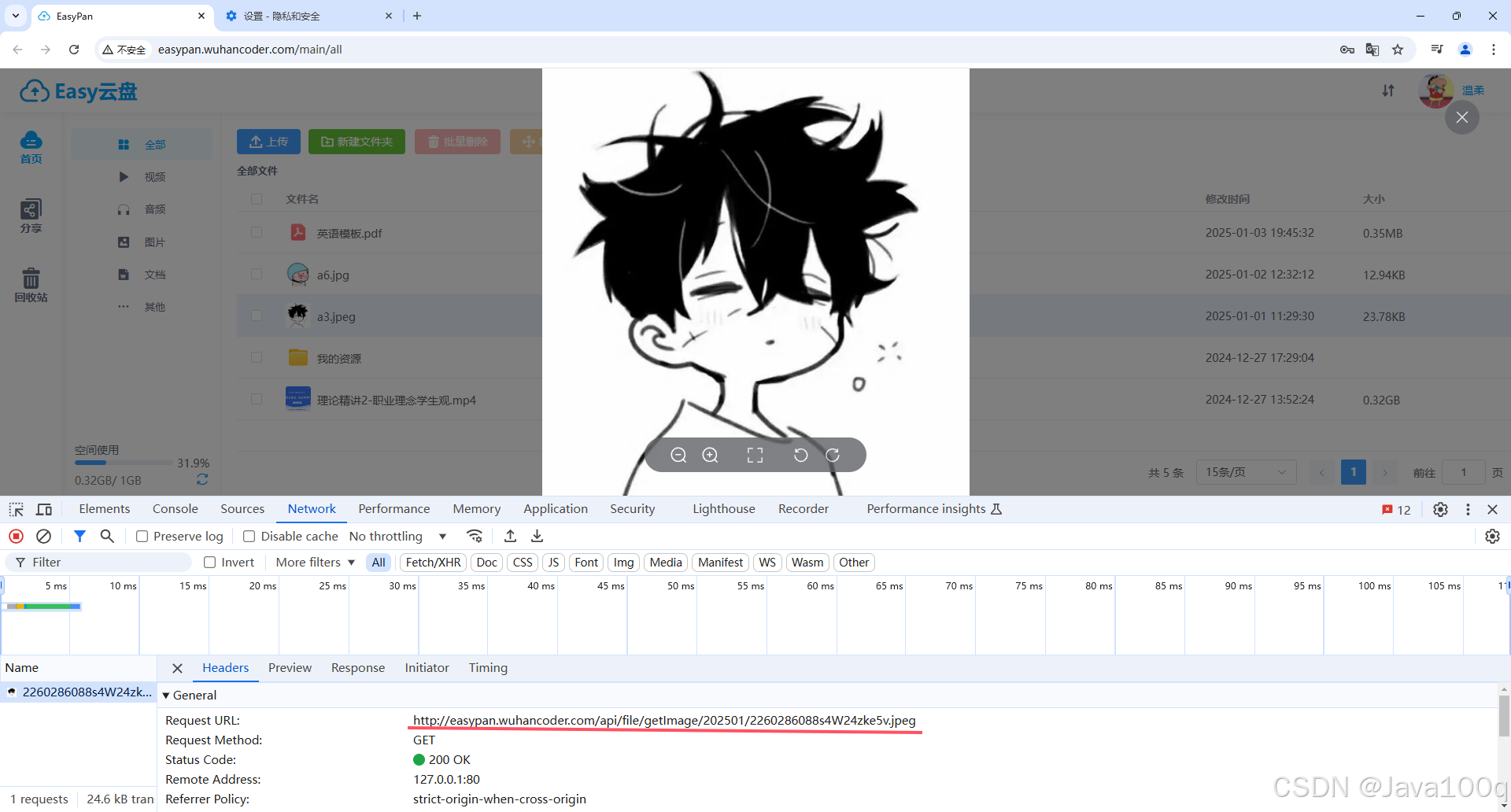Select checkbox for 理论精讲2 mp4 row
1511x812 pixels.
[x=257, y=399]
